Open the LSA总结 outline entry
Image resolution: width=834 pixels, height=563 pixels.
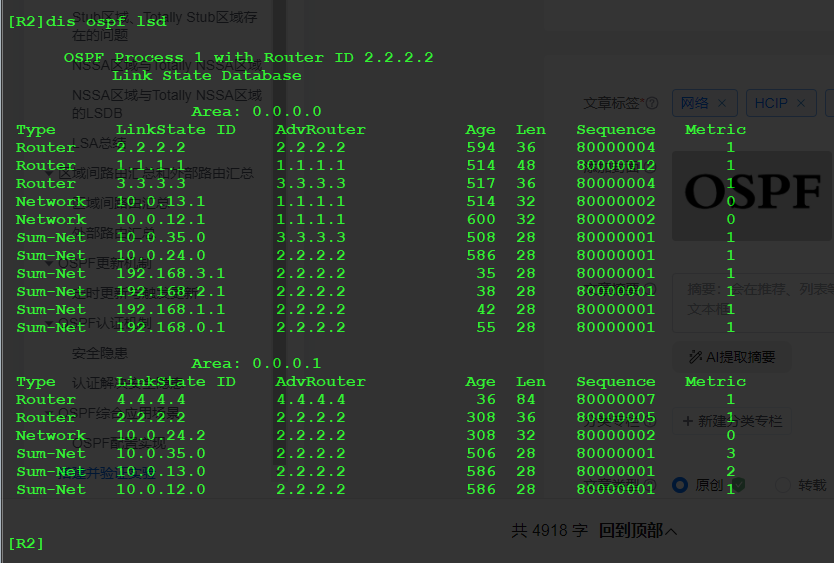click(x=99, y=143)
